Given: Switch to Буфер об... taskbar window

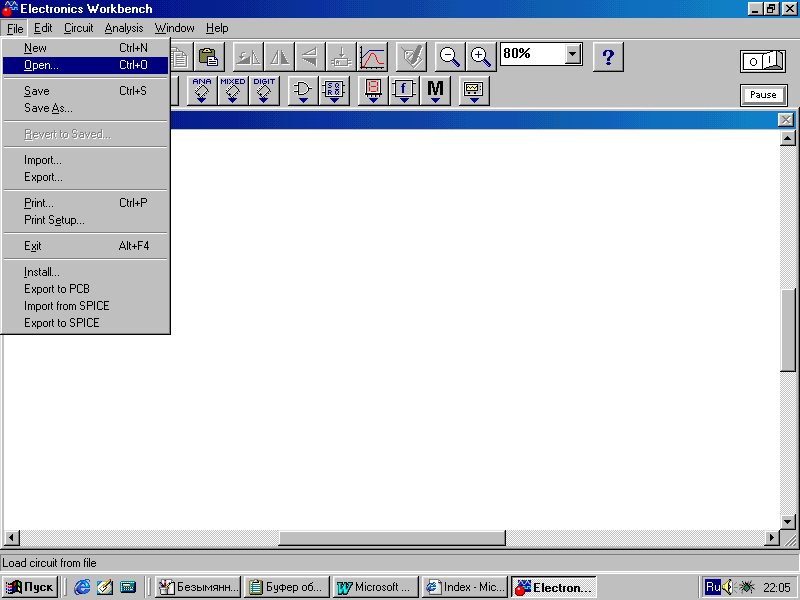Looking at the screenshot, I should 287,587.
